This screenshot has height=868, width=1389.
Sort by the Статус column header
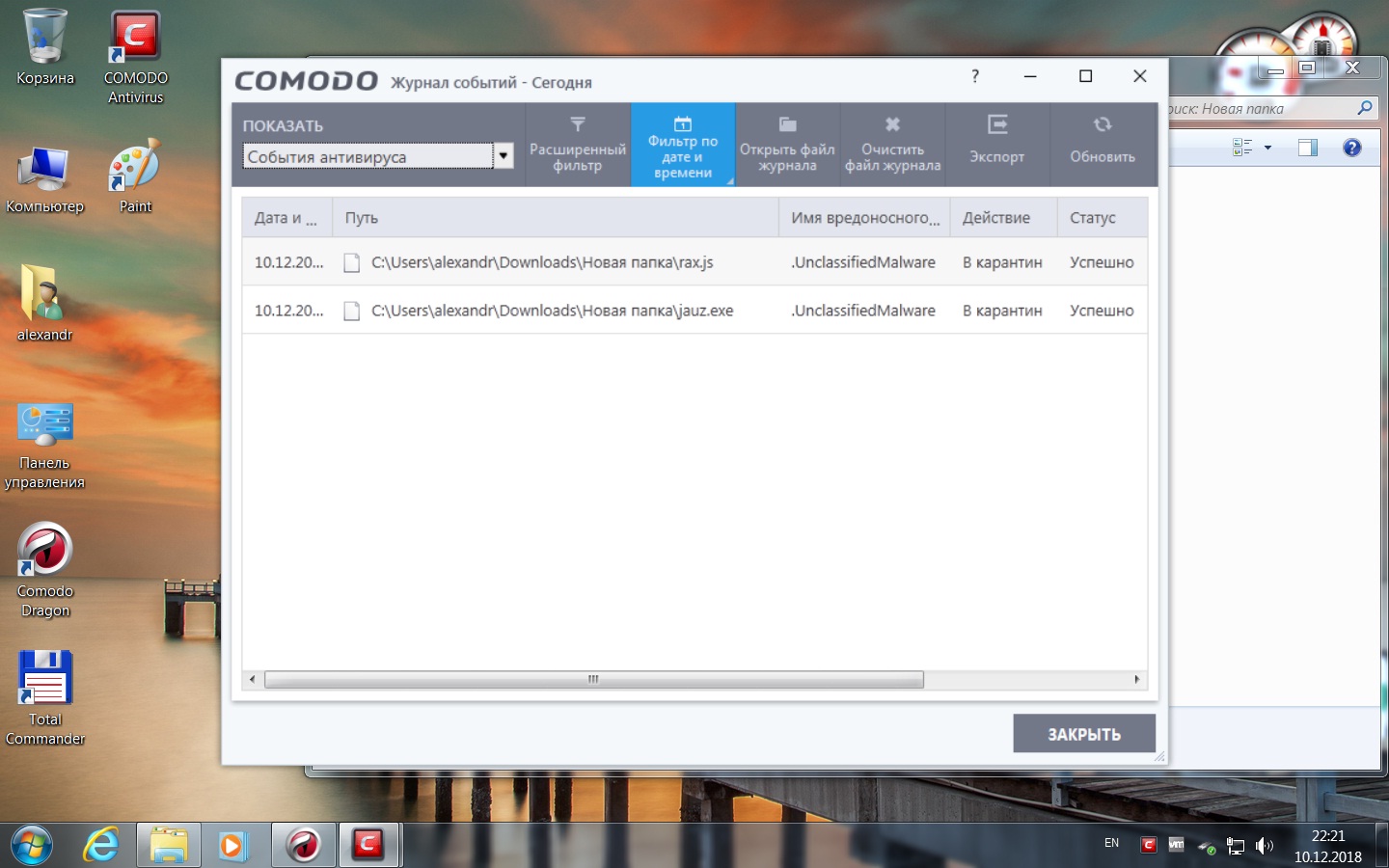pyautogui.click(x=1103, y=218)
